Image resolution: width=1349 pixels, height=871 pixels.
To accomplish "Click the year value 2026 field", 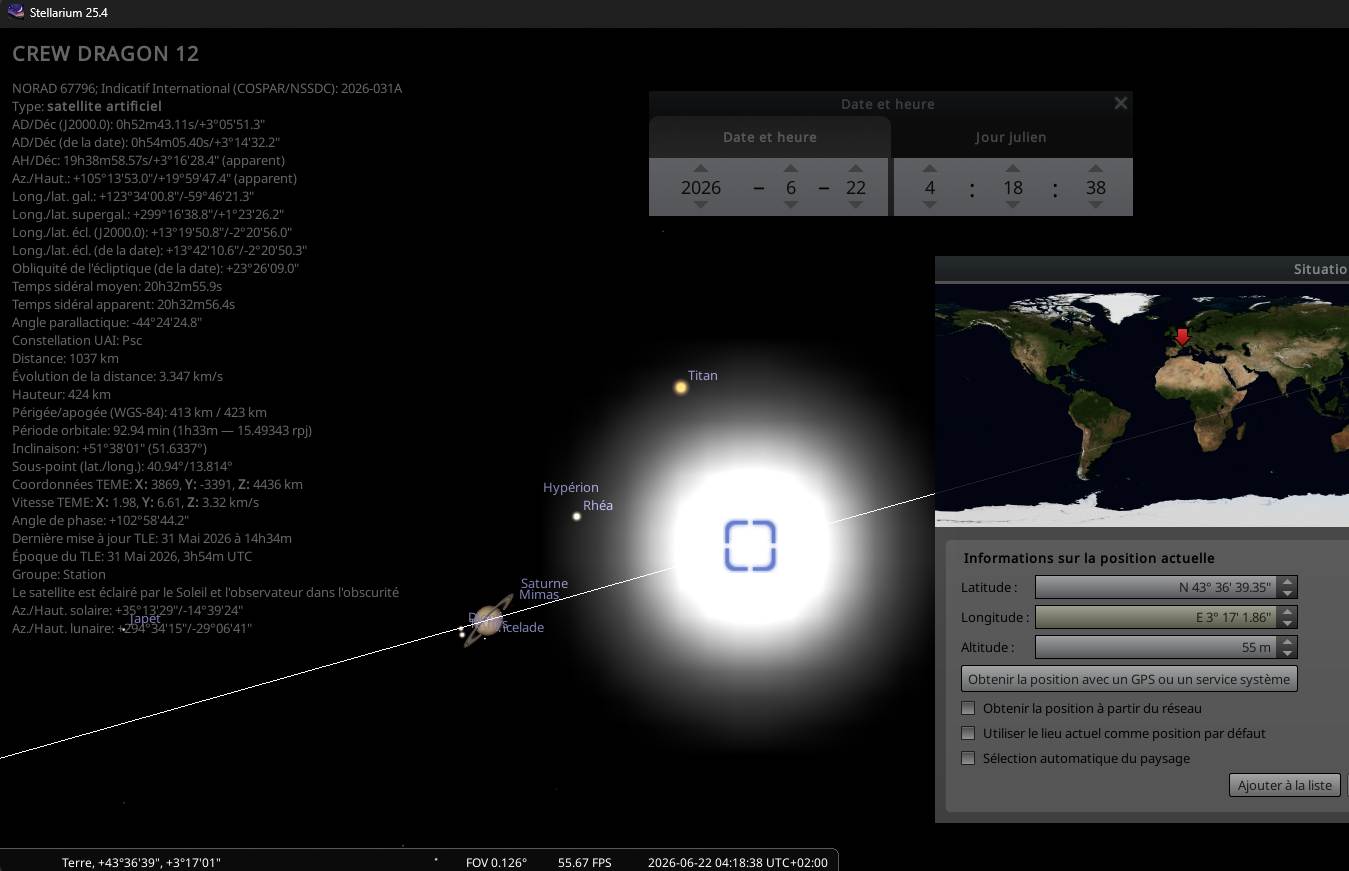I will click(701, 187).
